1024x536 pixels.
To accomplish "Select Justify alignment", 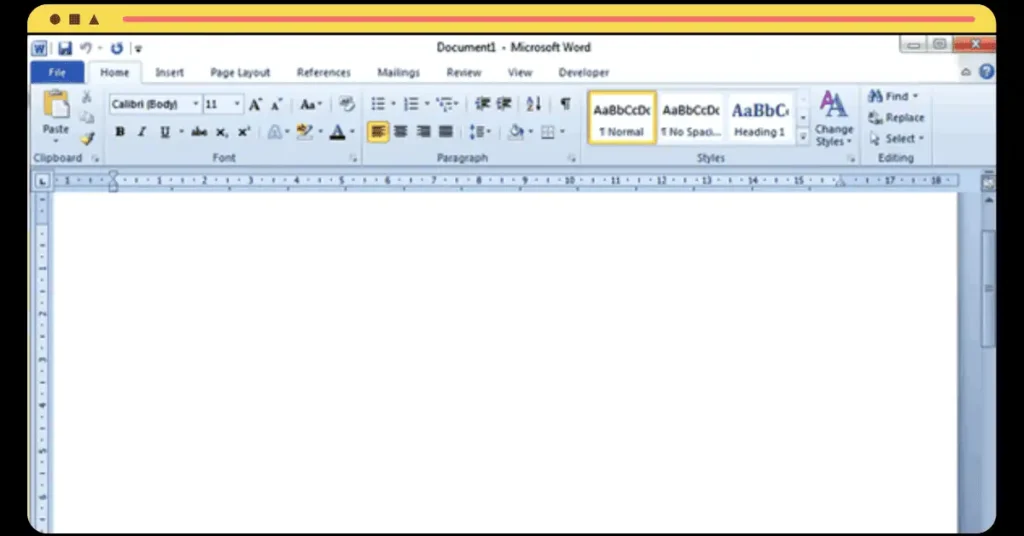I will (x=445, y=132).
